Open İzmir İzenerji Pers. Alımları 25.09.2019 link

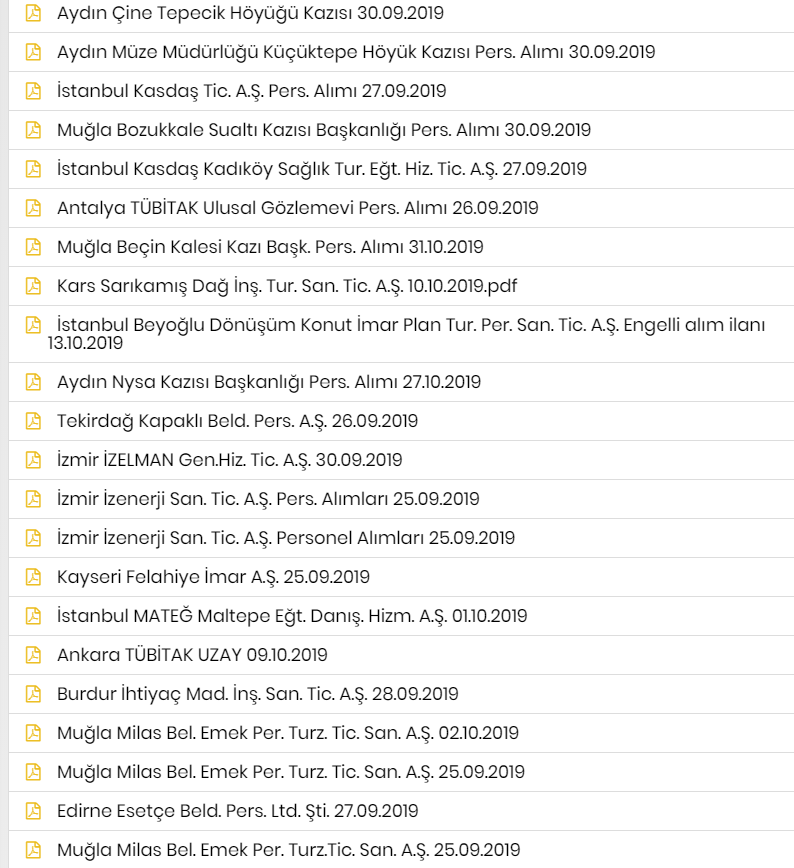[268, 499]
